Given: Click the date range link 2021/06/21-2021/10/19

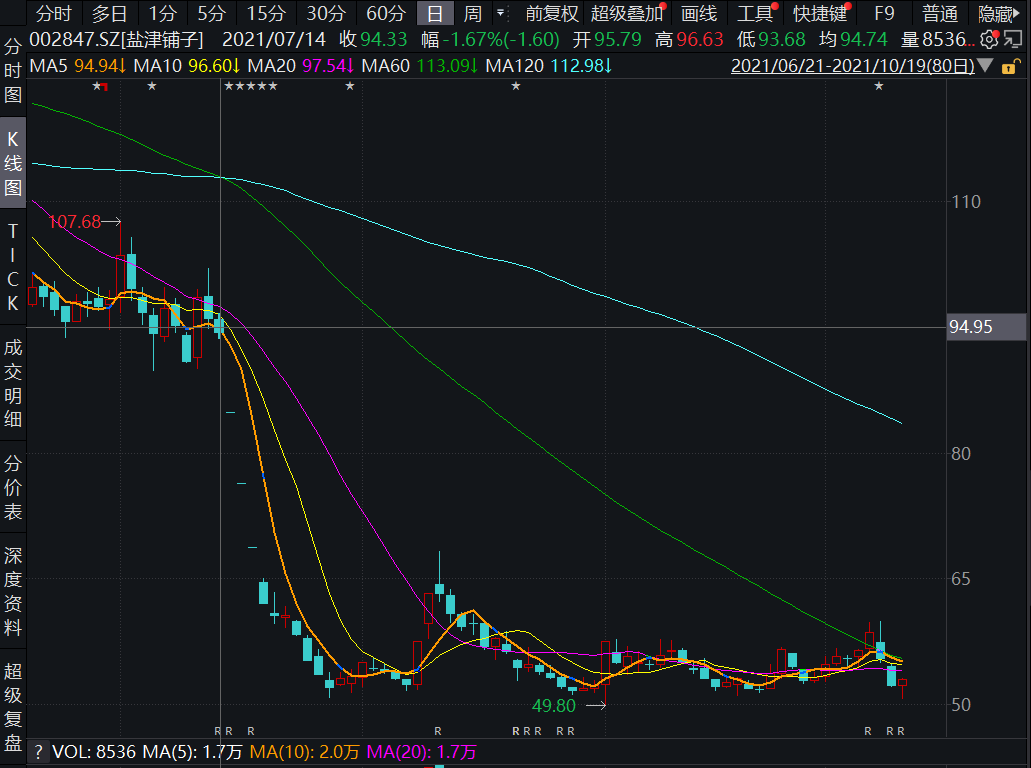Looking at the screenshot, I should 852,66.
